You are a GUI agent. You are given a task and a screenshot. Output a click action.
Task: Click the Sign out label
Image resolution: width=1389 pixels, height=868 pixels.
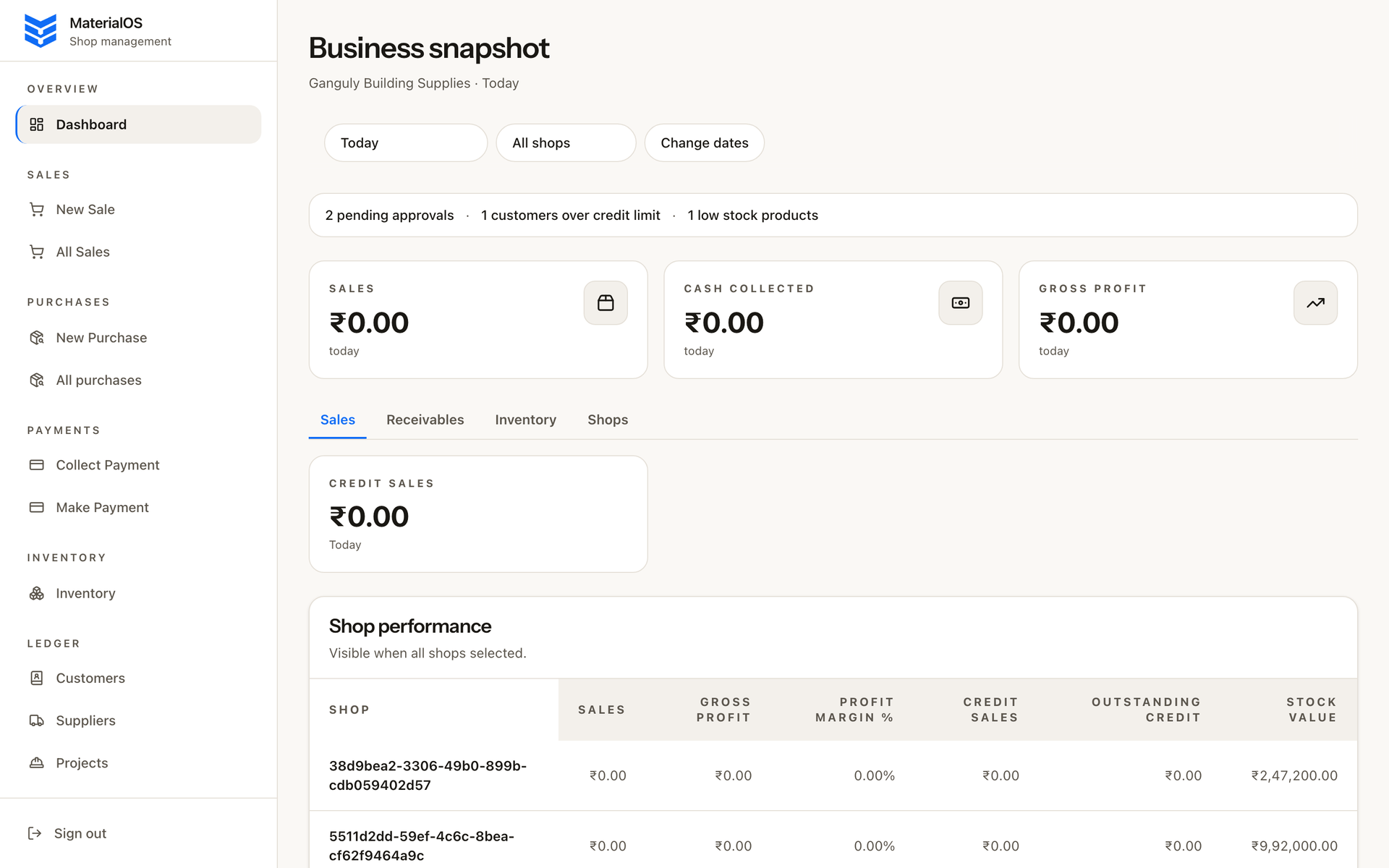pos(80,833)
